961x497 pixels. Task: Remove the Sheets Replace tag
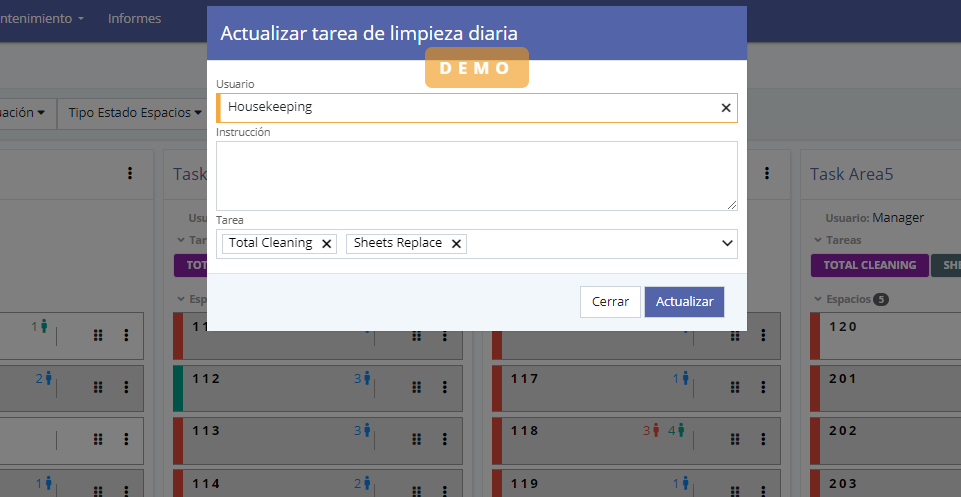[456, 244]
